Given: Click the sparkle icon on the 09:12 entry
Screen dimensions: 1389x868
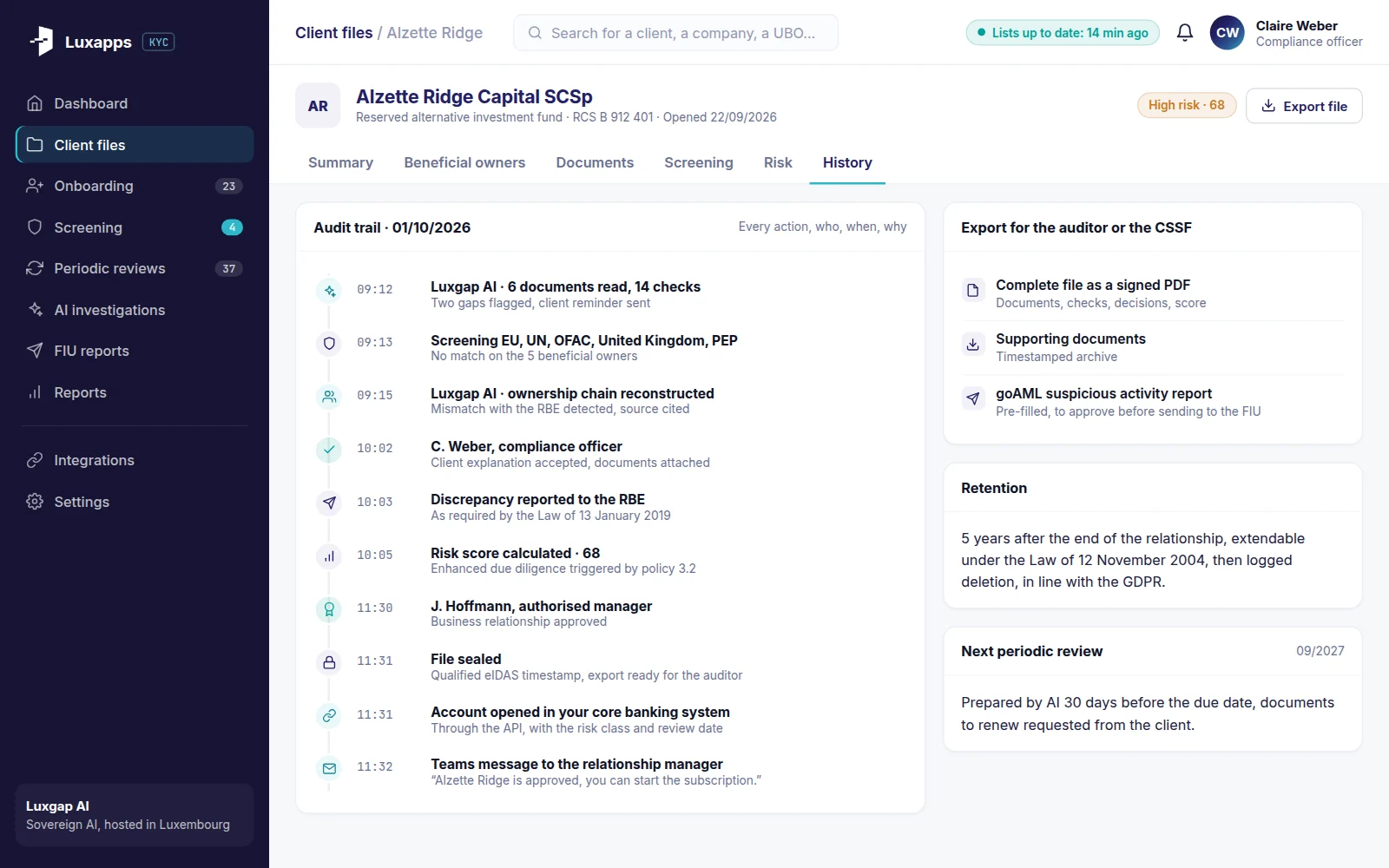Looking at the screenshot, I should 329,291.
